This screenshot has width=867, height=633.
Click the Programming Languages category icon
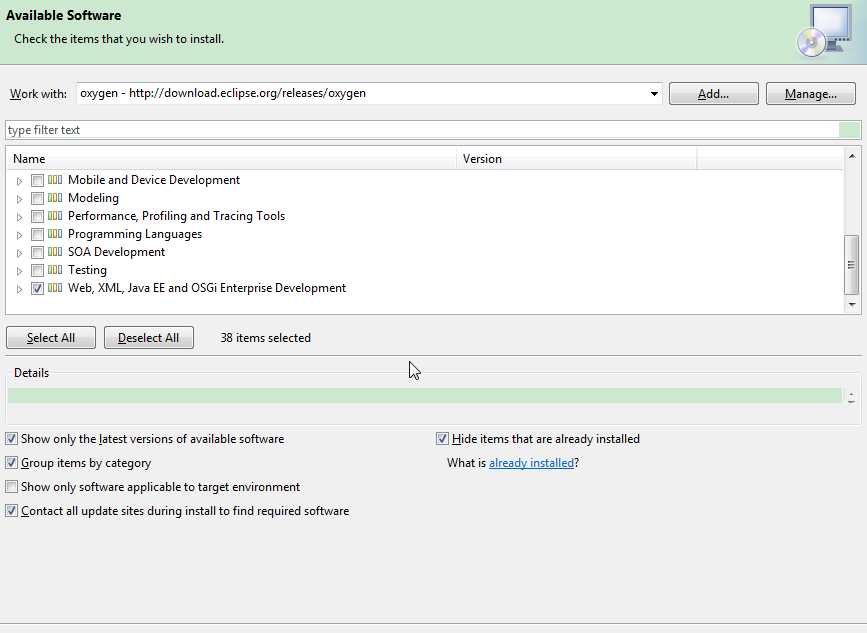pos(55,234)
